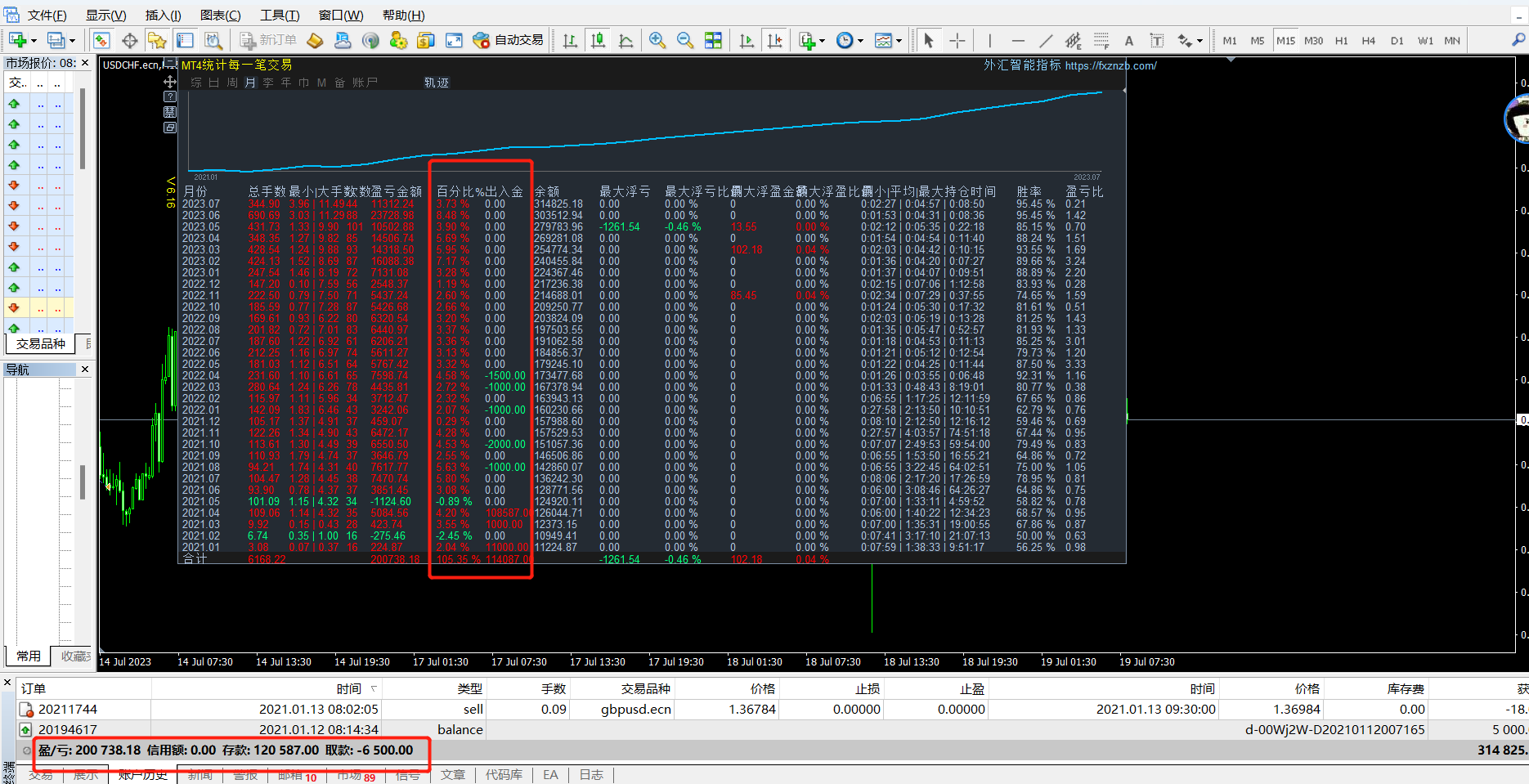
Task: Zoom in on the chart
Action: tap(657, 40)
